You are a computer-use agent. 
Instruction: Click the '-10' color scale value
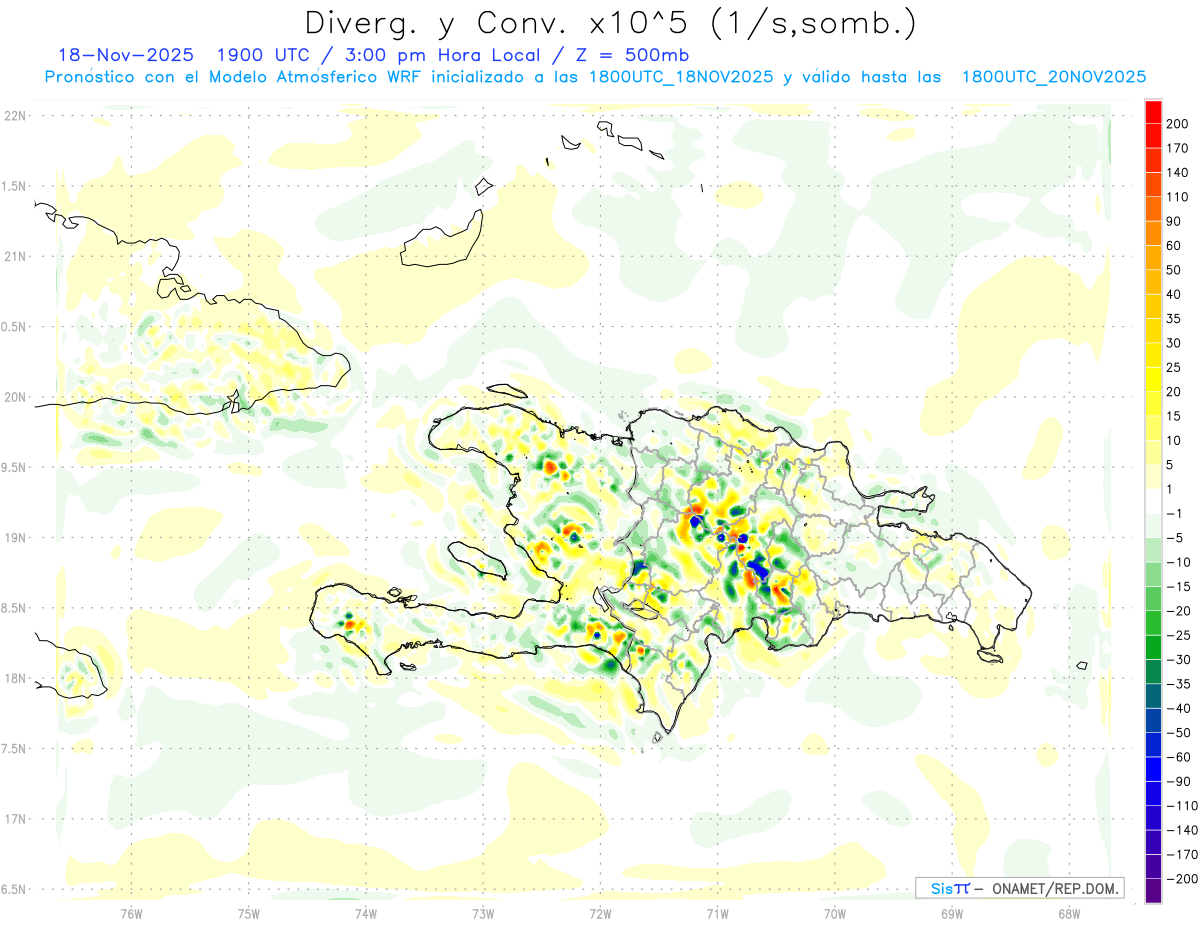click(1178, 562)
